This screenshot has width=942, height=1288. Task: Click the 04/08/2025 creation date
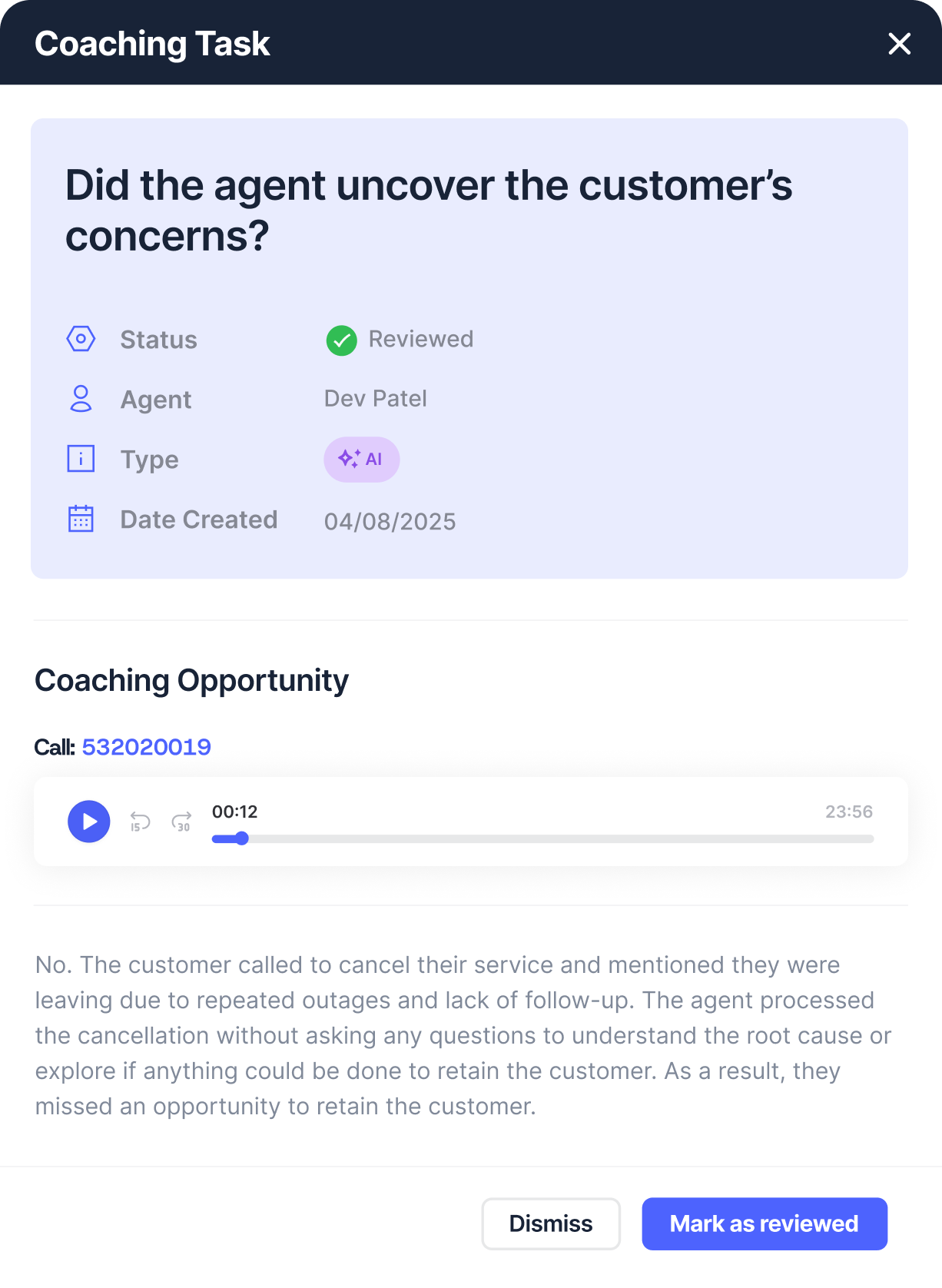coord(390,522)
